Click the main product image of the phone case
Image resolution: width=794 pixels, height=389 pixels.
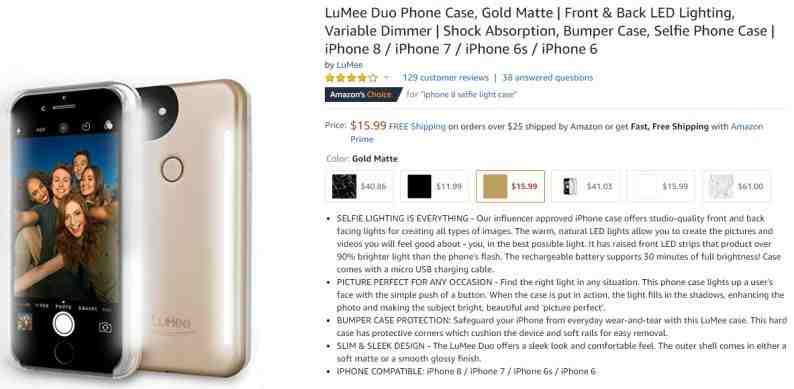click(130, 229)
